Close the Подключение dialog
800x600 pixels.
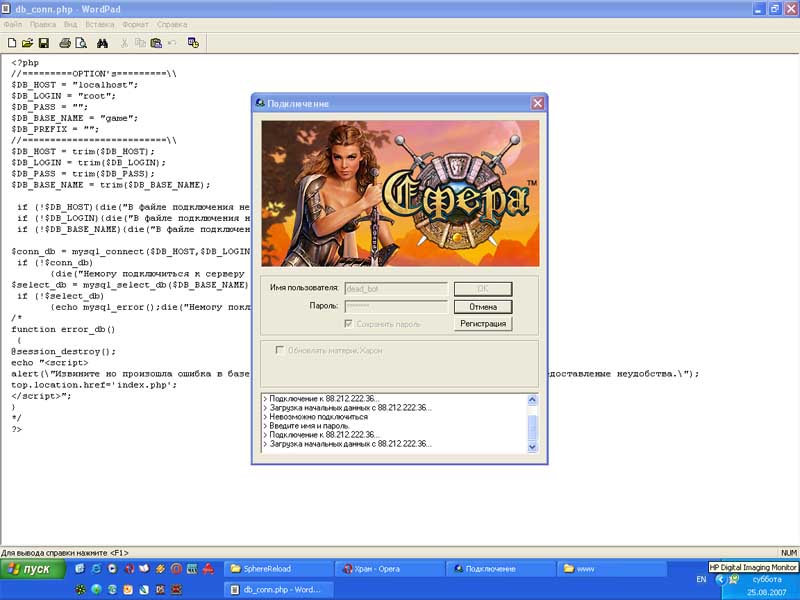point(537,104)
